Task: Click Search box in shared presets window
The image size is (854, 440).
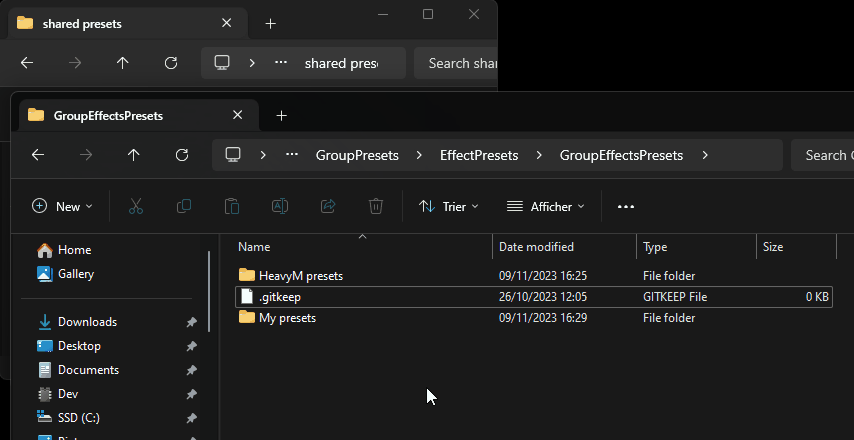Action: coord(456,63)
